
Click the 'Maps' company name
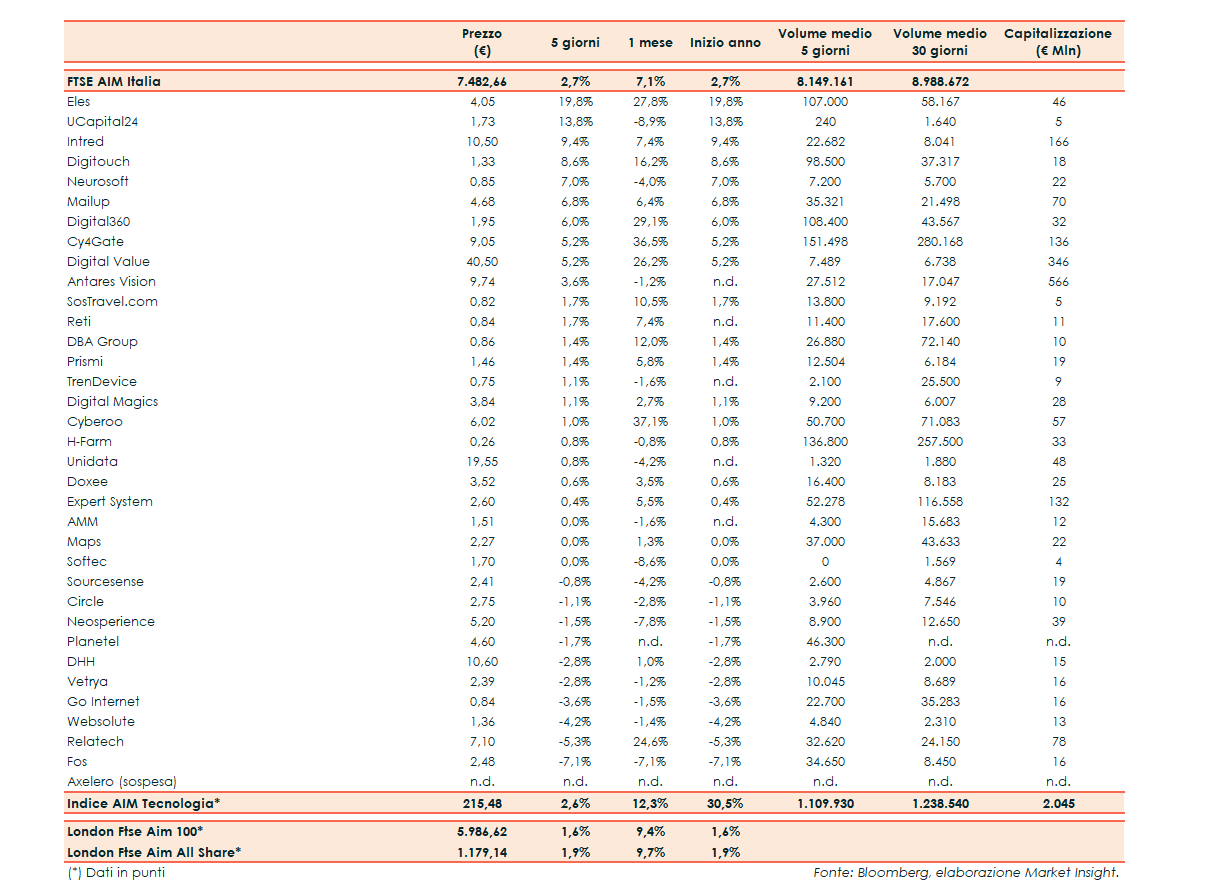[85, 542]
